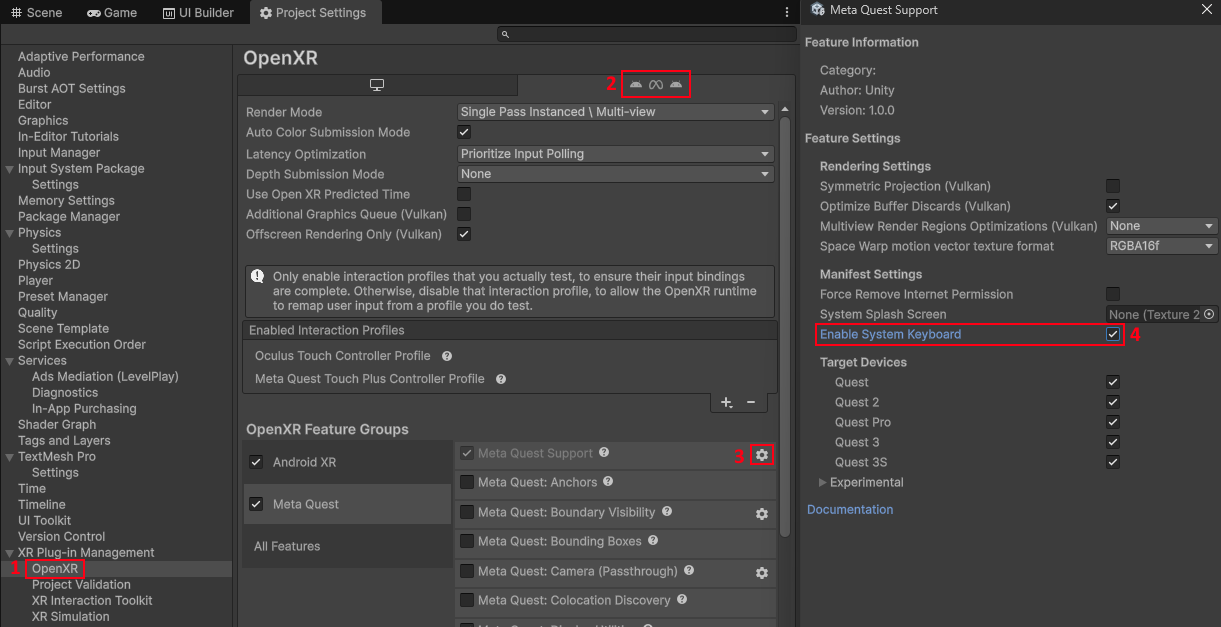Toggle Offscreen Rendering Only (Vulkan)
Screen dimensions: 1221x627
point(464,234)
